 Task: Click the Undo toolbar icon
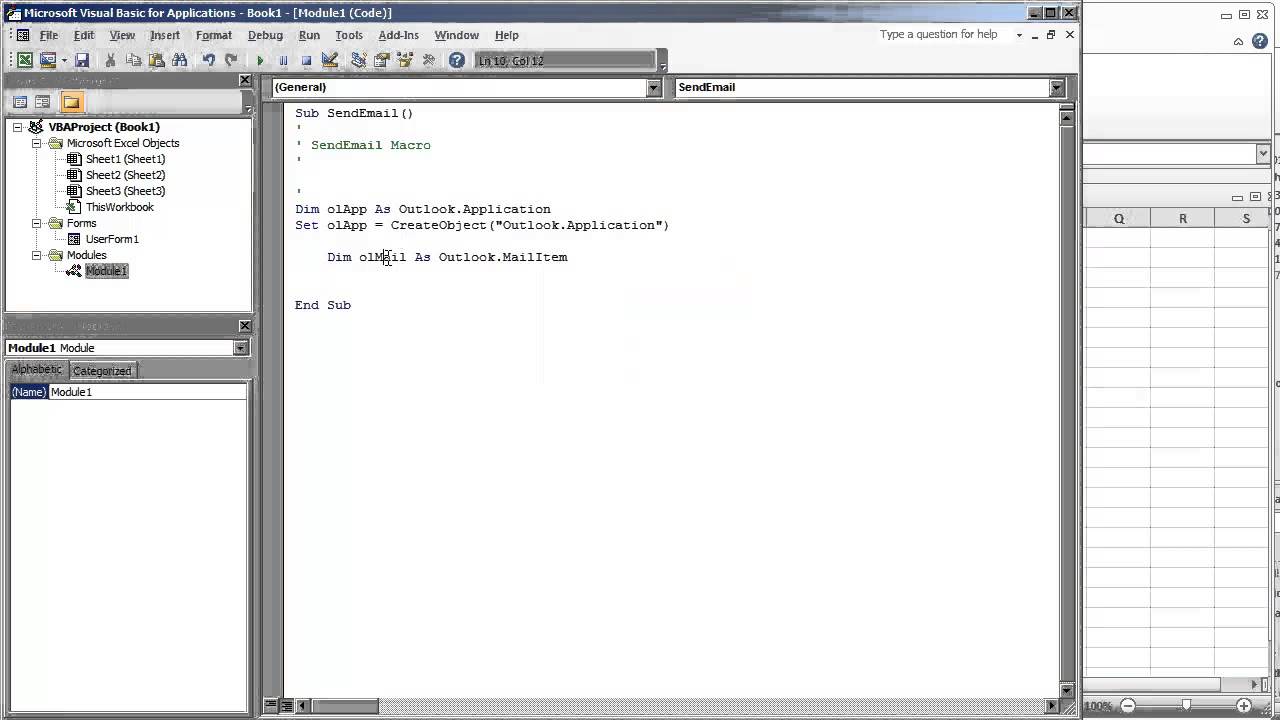point(208,61)
